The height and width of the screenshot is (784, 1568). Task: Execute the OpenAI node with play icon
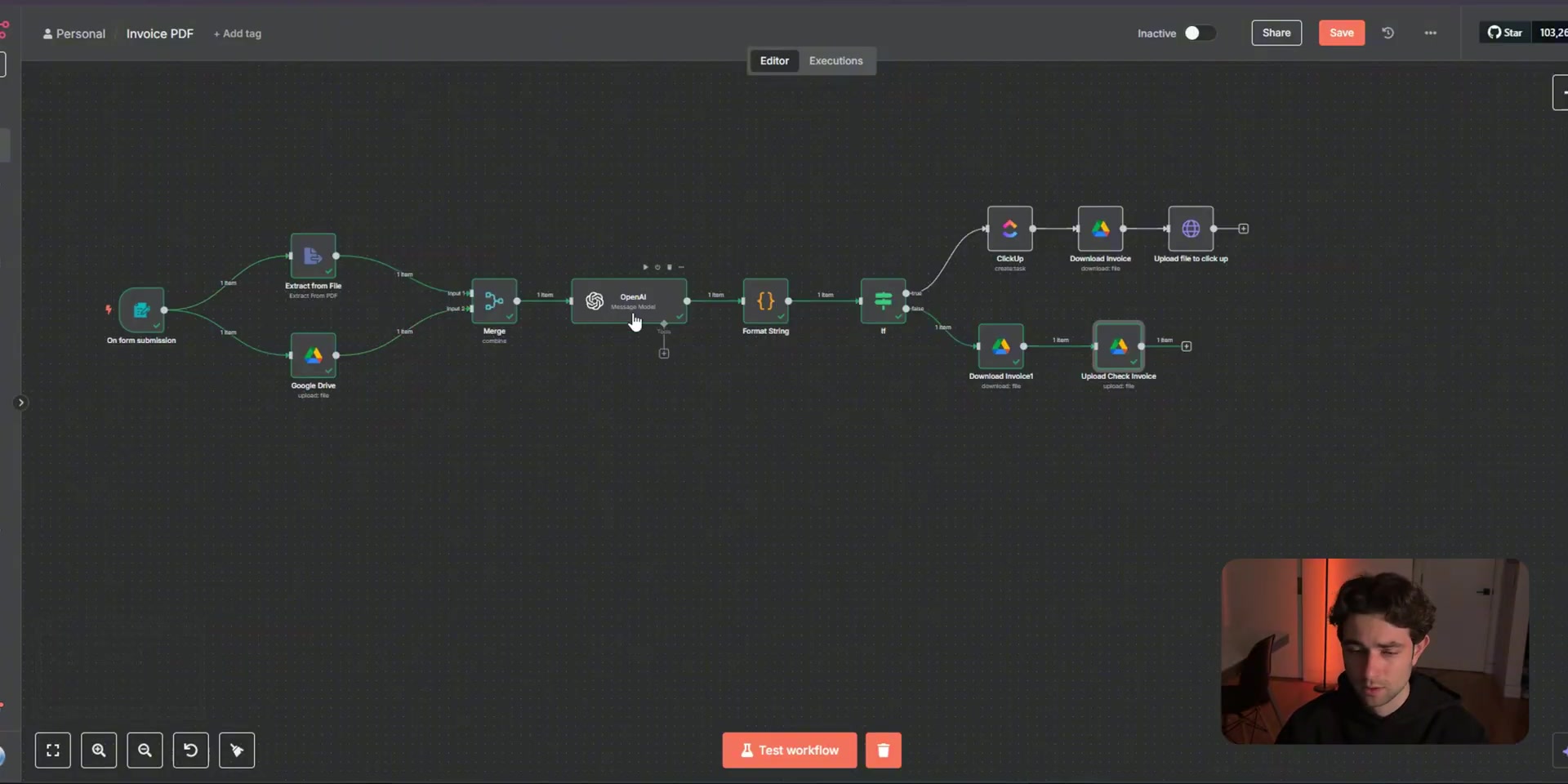click(x=645, y=267)
